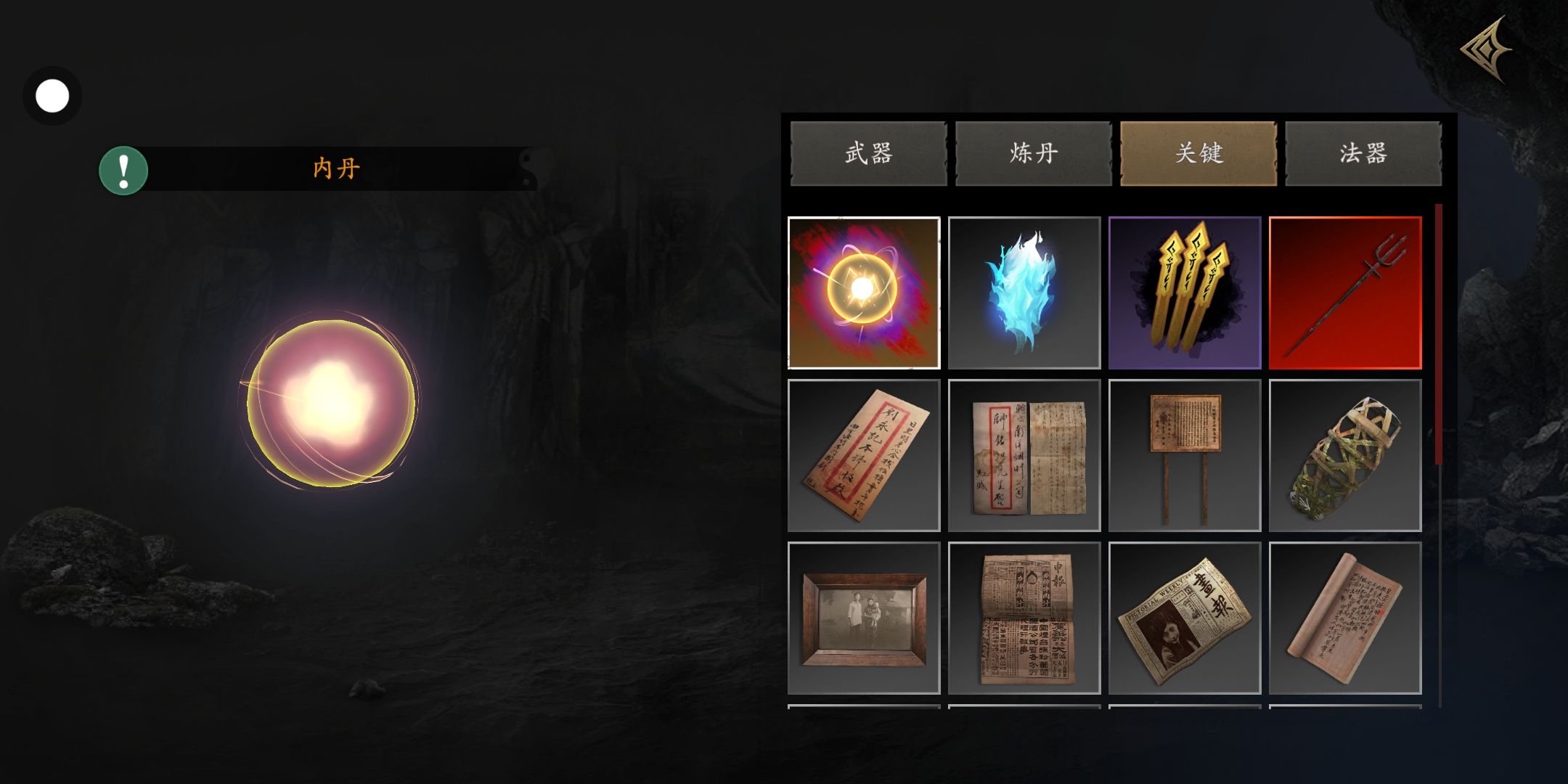Select the rolled paper scroll item
The height and width of the screenshot is (784, 1568).
(x=1345, y=618)
